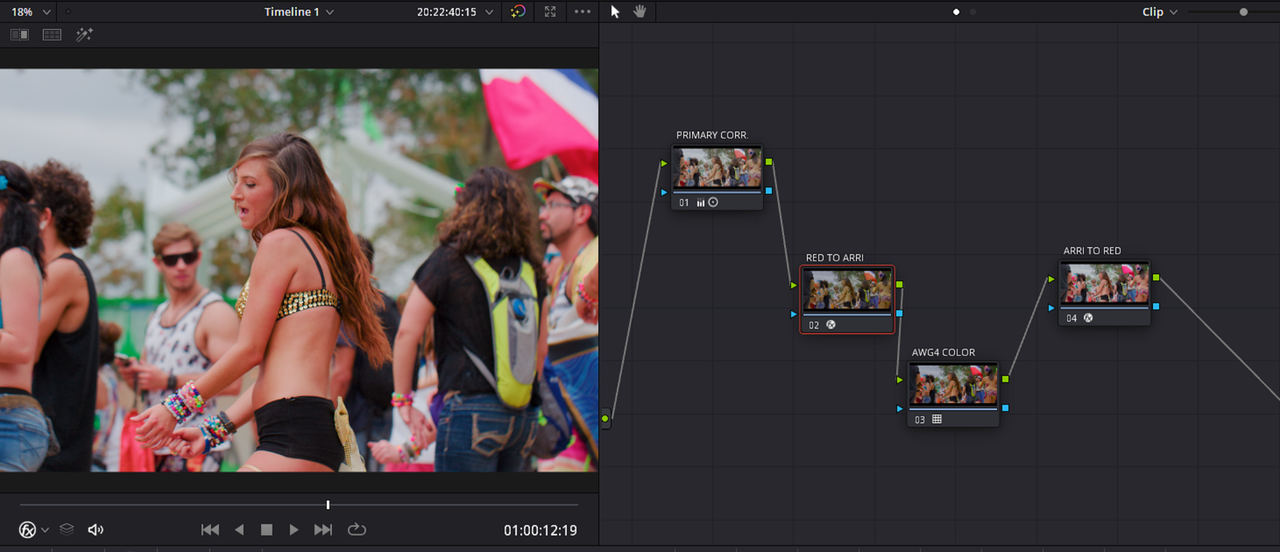Open the on-screen FX overlay control icon

tap(28, 530)
